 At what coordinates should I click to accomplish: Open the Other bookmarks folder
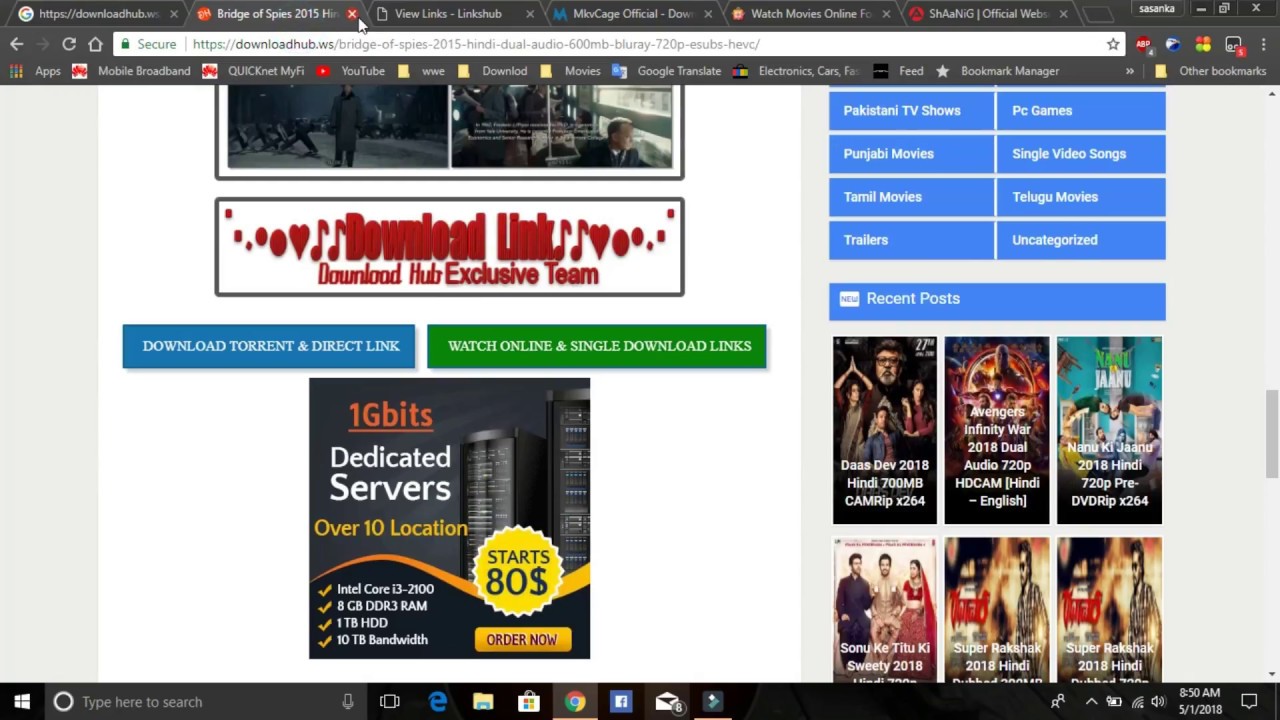tap(1210, 71)
